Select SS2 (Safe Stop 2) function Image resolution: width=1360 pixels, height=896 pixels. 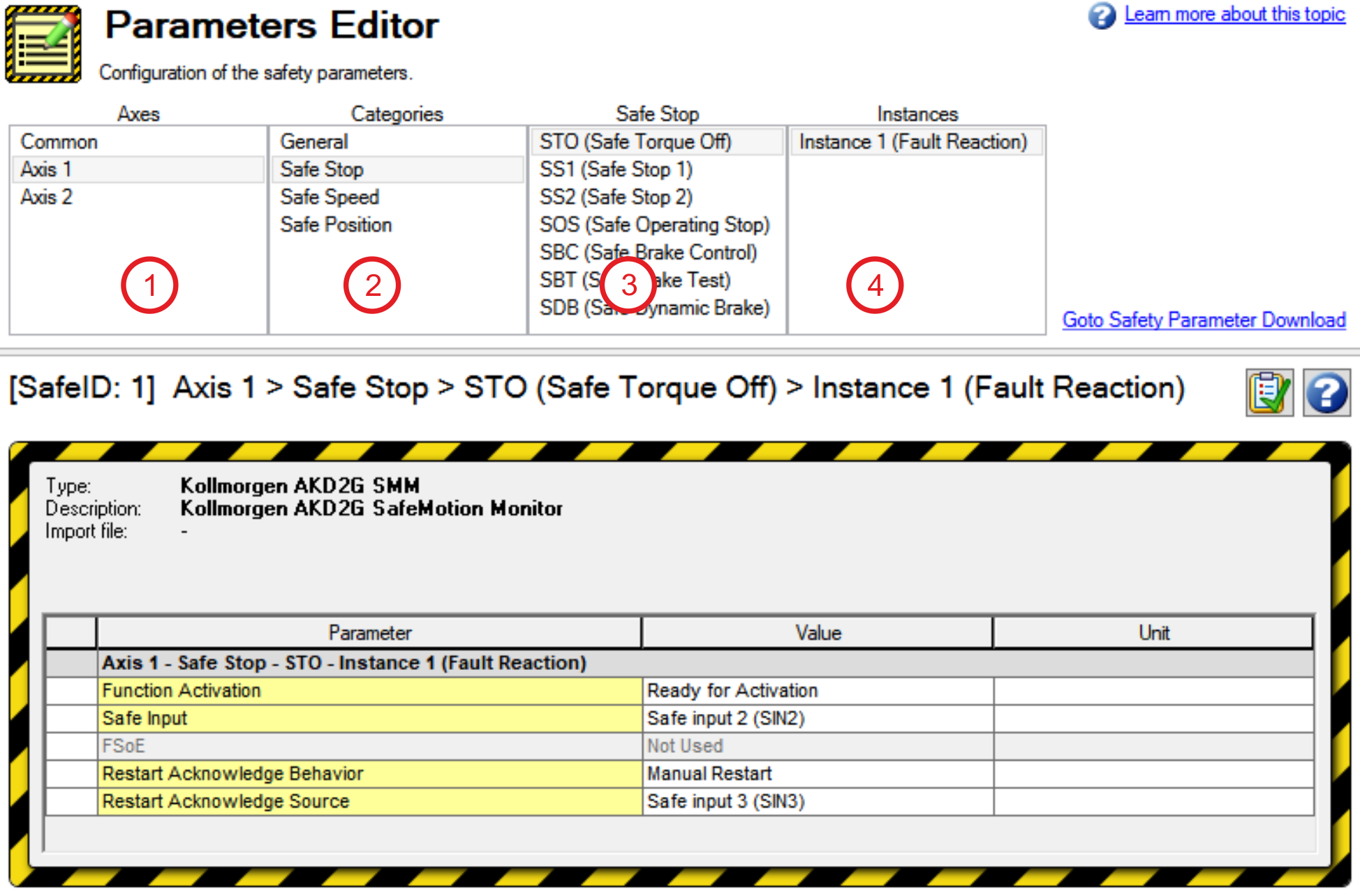pos(657,197)
